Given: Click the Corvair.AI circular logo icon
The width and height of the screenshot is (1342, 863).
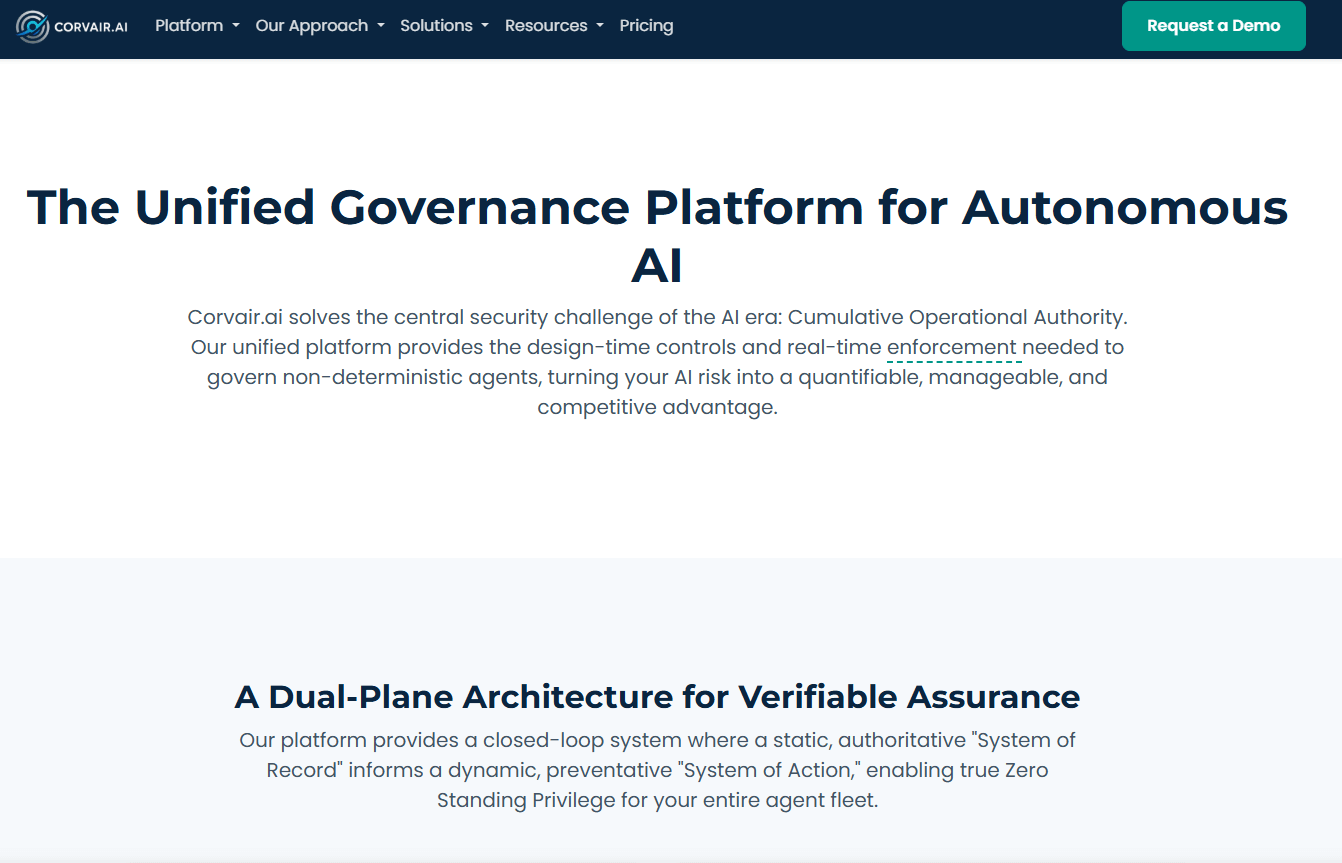Looking at the screenshot, I should click(x=33, y=26).
